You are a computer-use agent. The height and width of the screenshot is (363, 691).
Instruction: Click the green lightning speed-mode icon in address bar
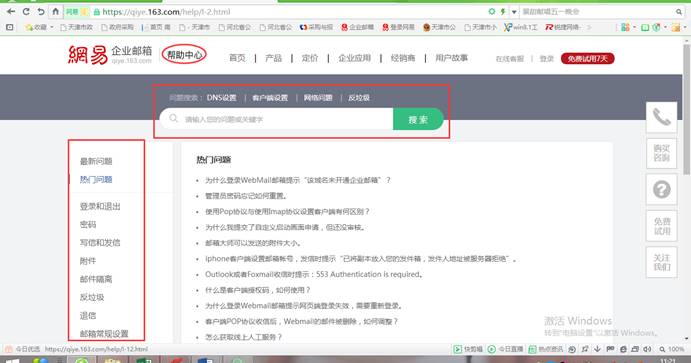coord(502,11)
